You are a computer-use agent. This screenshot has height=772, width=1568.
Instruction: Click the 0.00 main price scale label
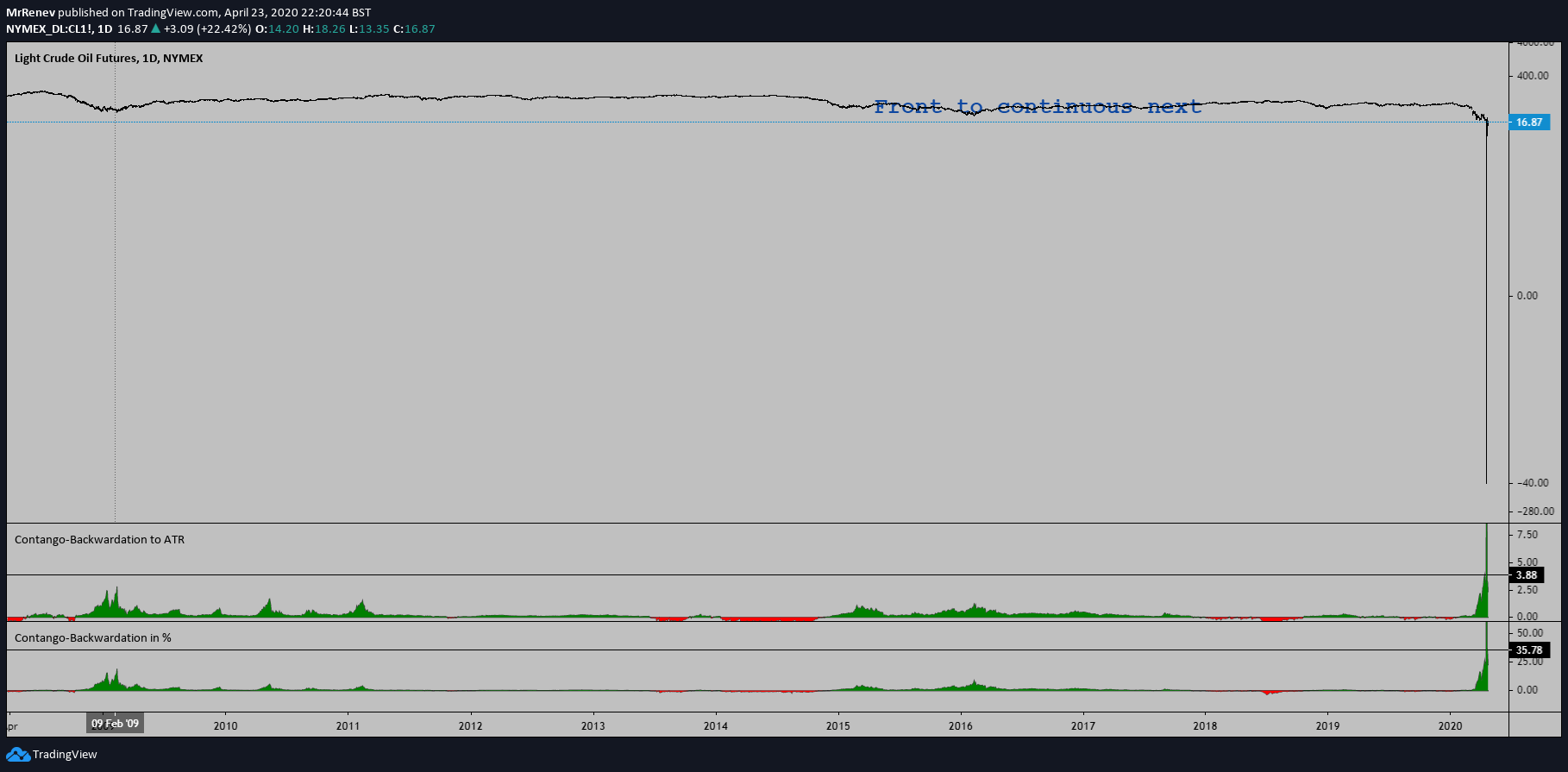pos(1527,296)
